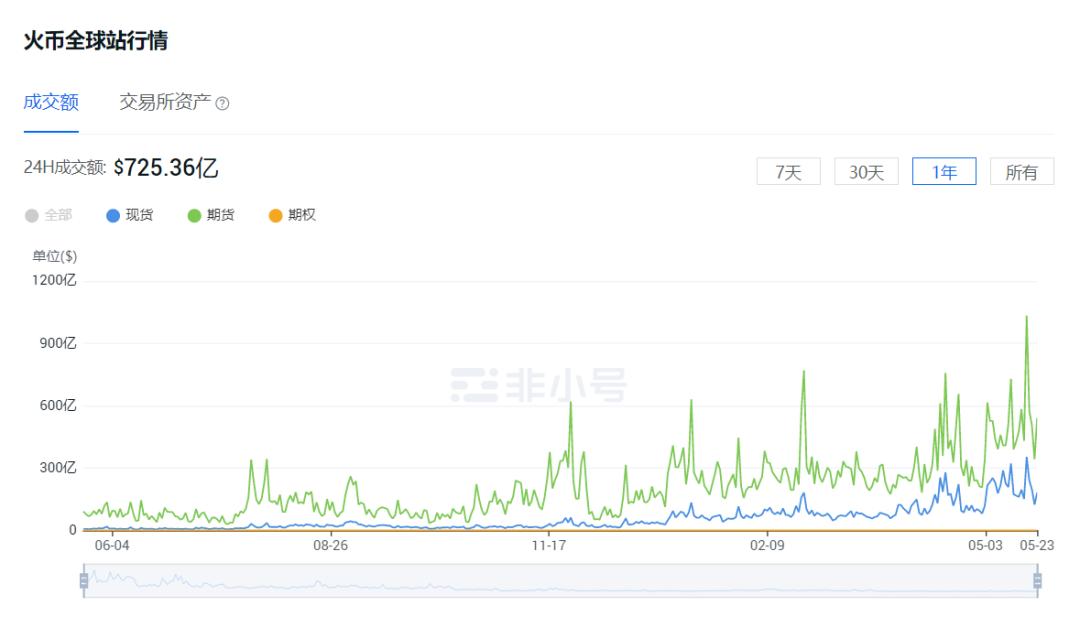Screen dimensions: 1080x638
Task: Click the right handle of range slider
Action: click(1037, 581)
